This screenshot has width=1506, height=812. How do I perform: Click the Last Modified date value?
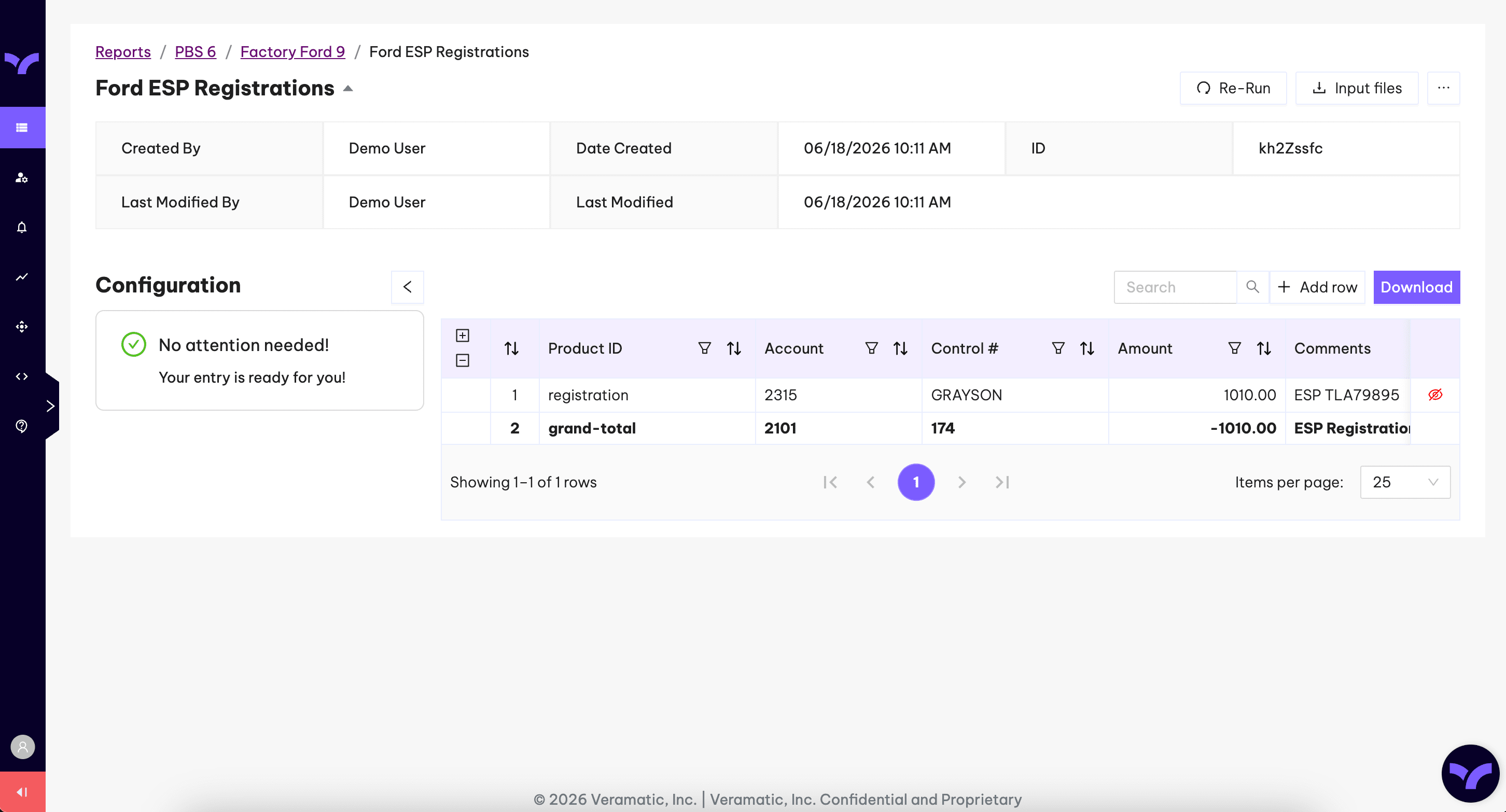[877, 202]
